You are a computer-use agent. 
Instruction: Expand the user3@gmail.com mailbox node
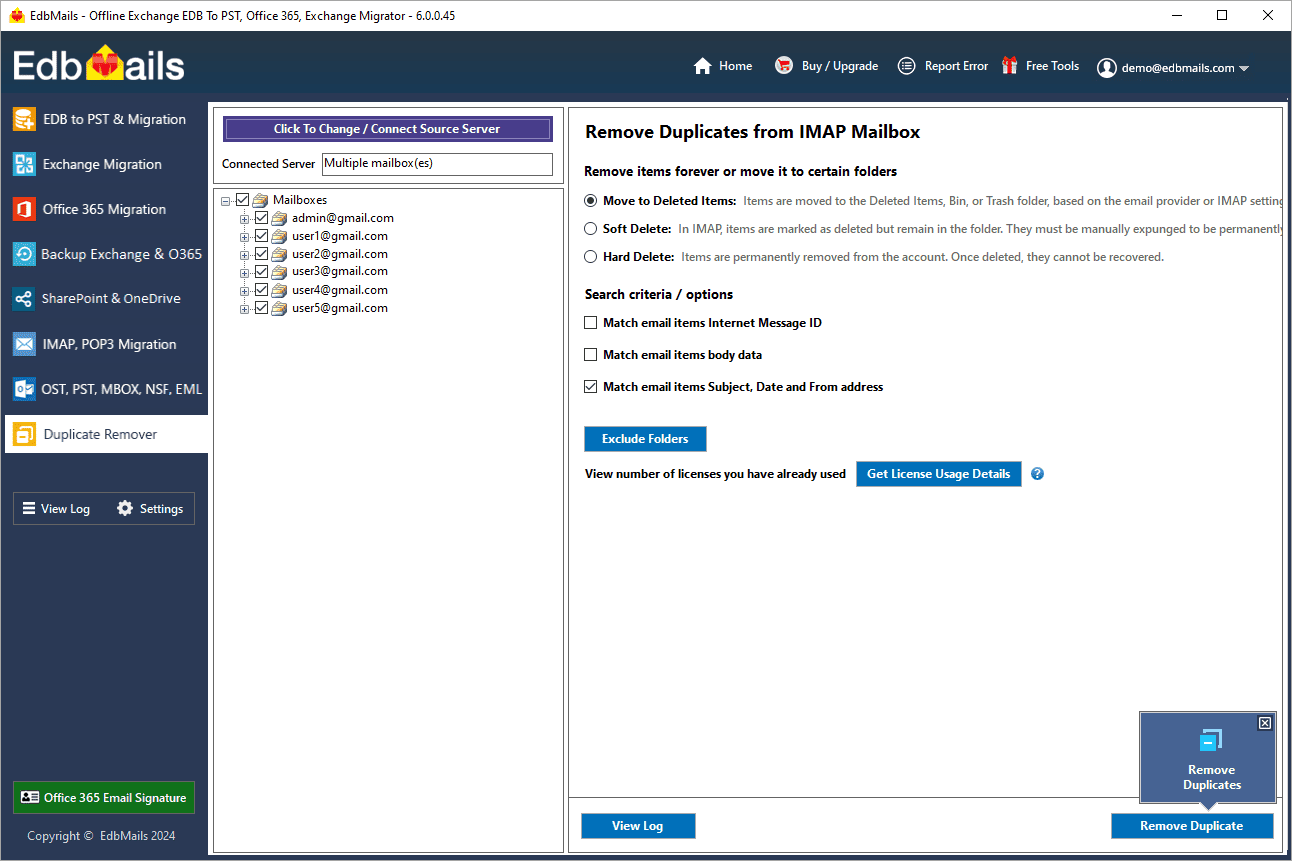click(244, 273)
